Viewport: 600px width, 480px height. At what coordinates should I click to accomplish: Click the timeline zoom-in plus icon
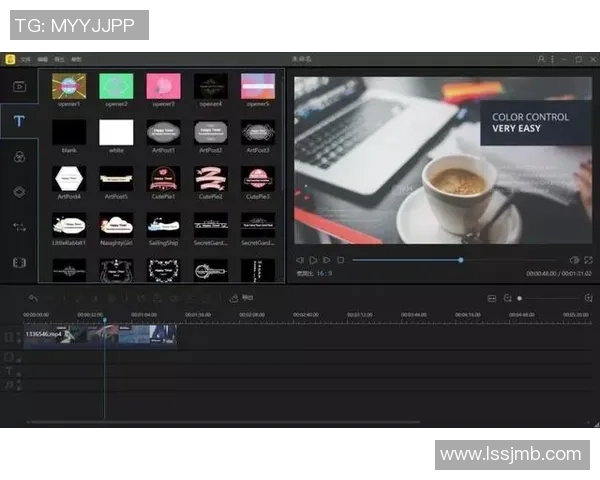coord(588,298)
